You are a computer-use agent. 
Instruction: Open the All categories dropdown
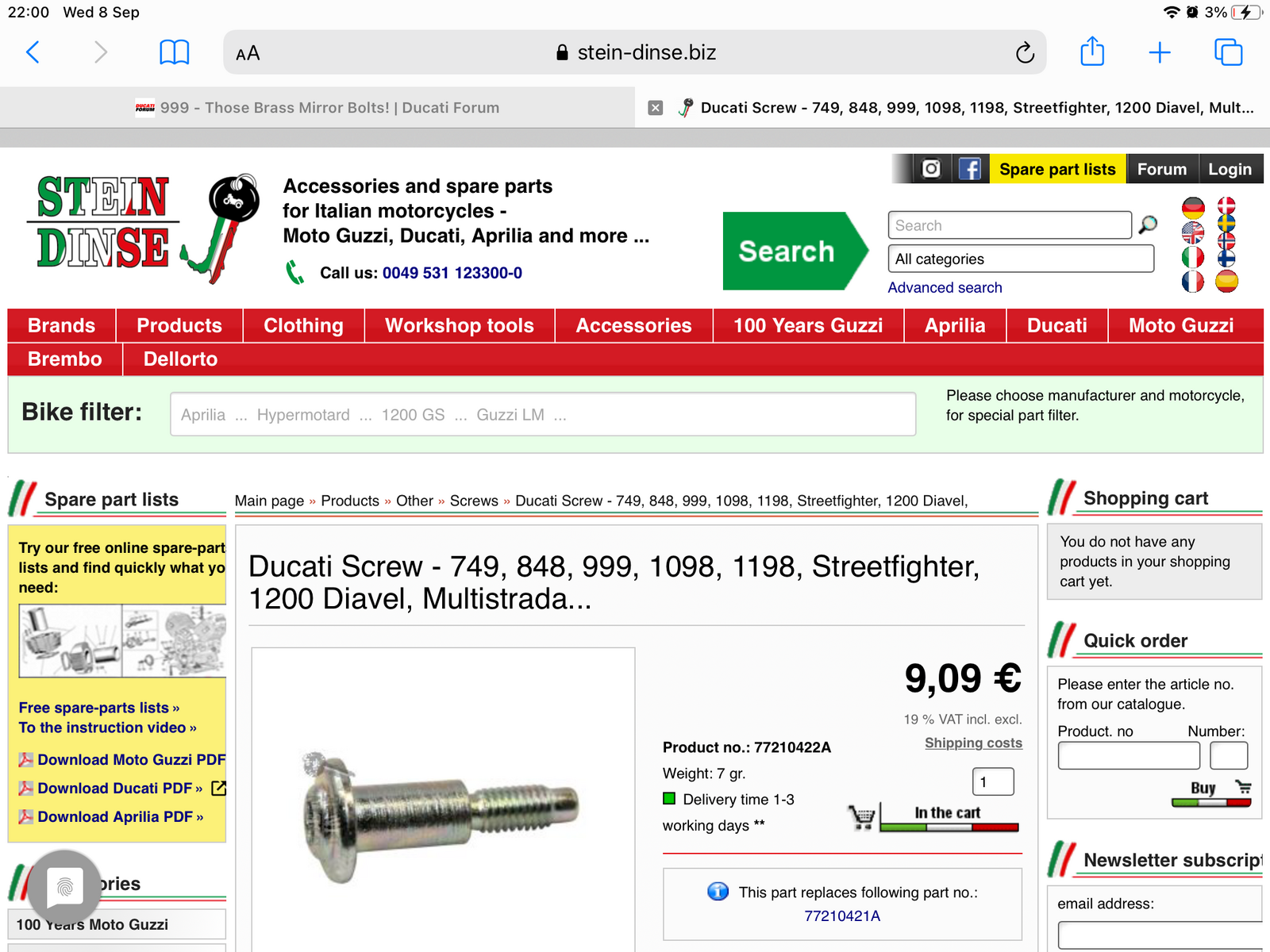1021,259
